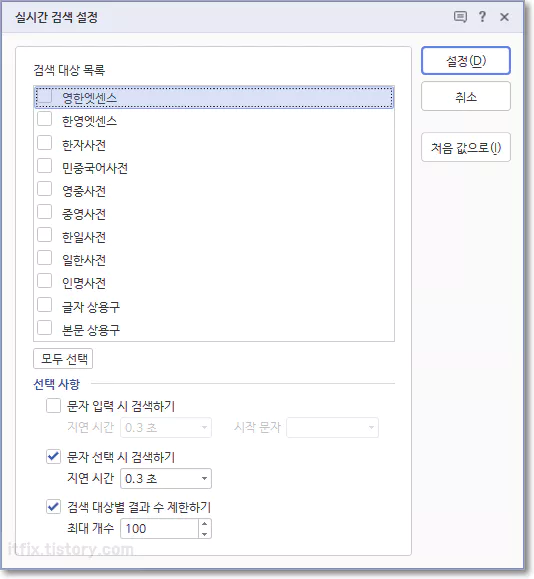Screen dimensions: 534x579
Task: Enable 문자 입력 시 검색하기 option
Action: coord(54,406)
